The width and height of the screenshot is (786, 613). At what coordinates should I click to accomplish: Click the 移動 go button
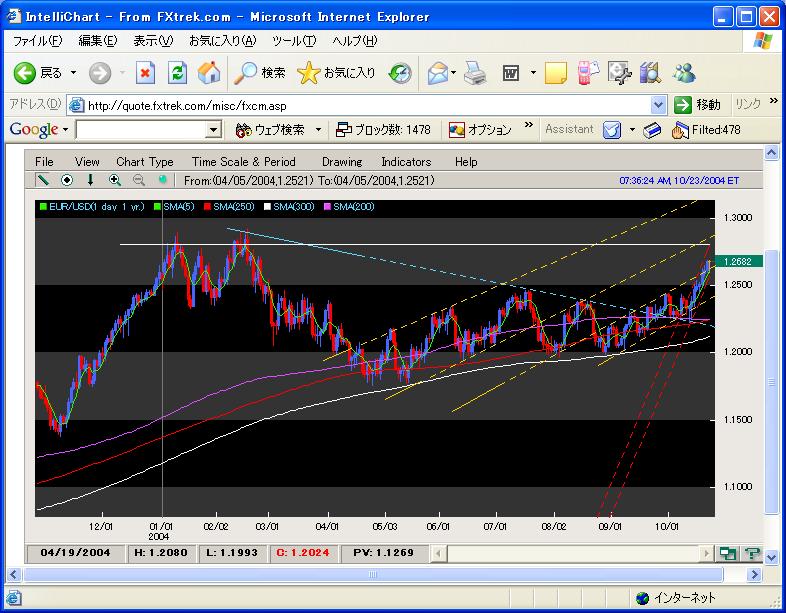point(697,105)
